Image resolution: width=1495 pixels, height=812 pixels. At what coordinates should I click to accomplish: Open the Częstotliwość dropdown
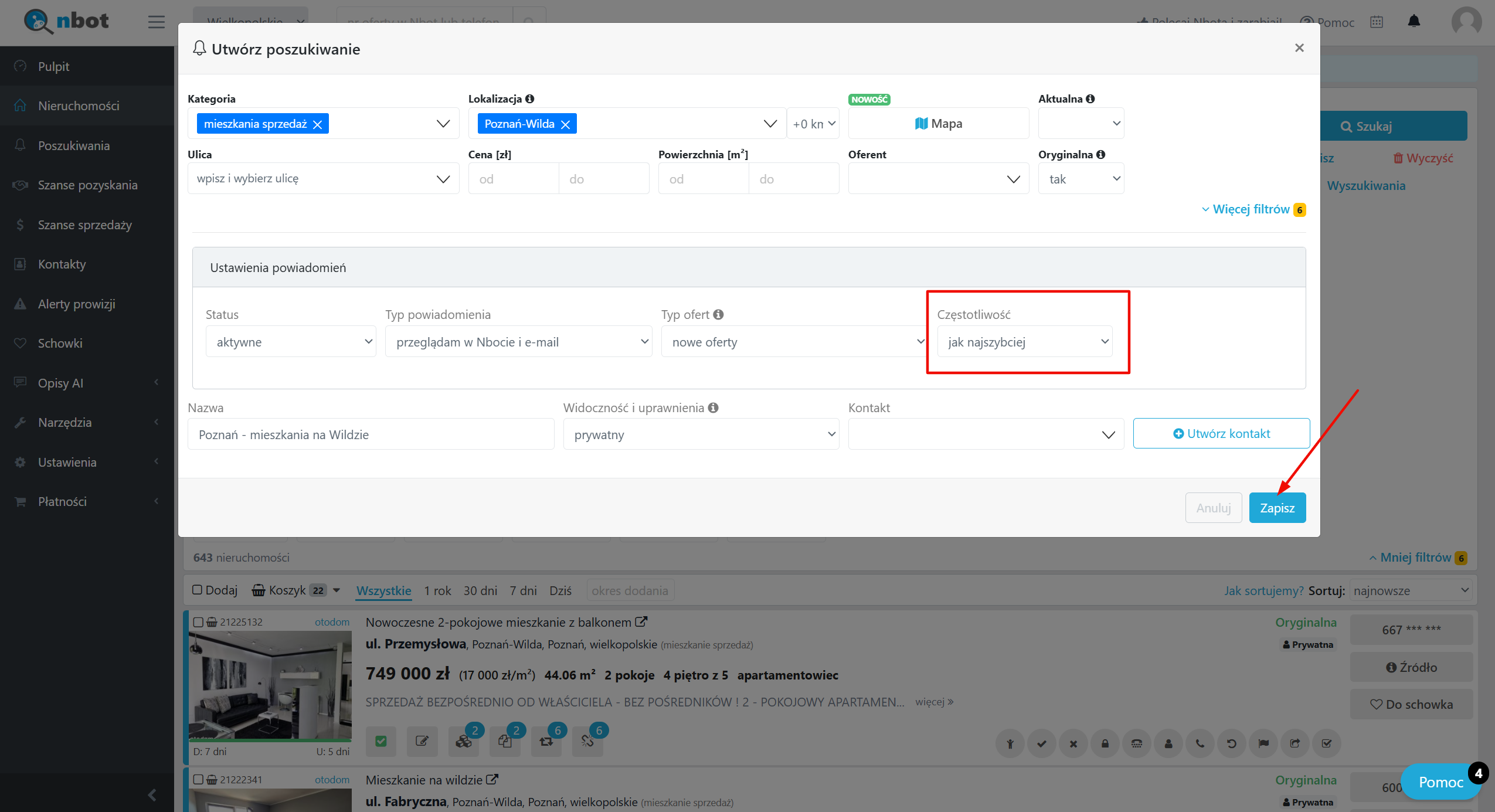[x=1024, y=342]
